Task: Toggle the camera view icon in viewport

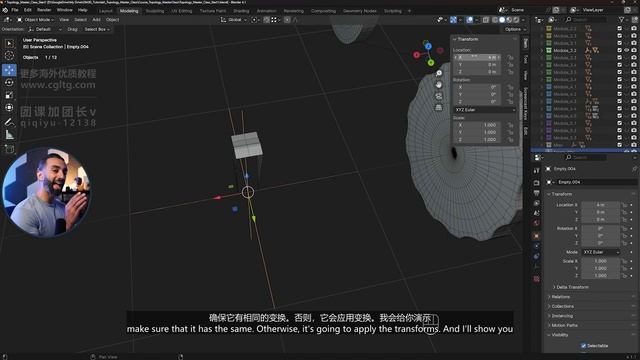Action: pyautogui.click(x=439, y=96)
